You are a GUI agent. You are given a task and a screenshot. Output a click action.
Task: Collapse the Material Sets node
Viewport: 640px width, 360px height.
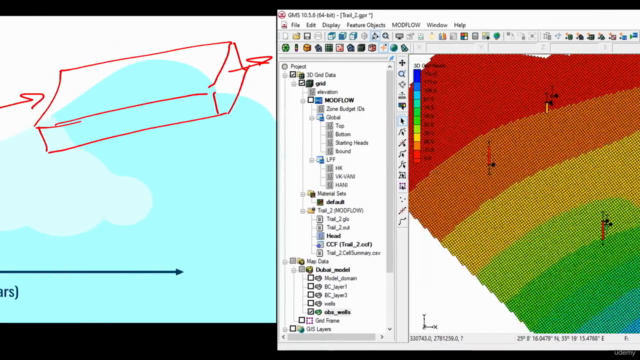pyautogui.click(x=303, y=194)
